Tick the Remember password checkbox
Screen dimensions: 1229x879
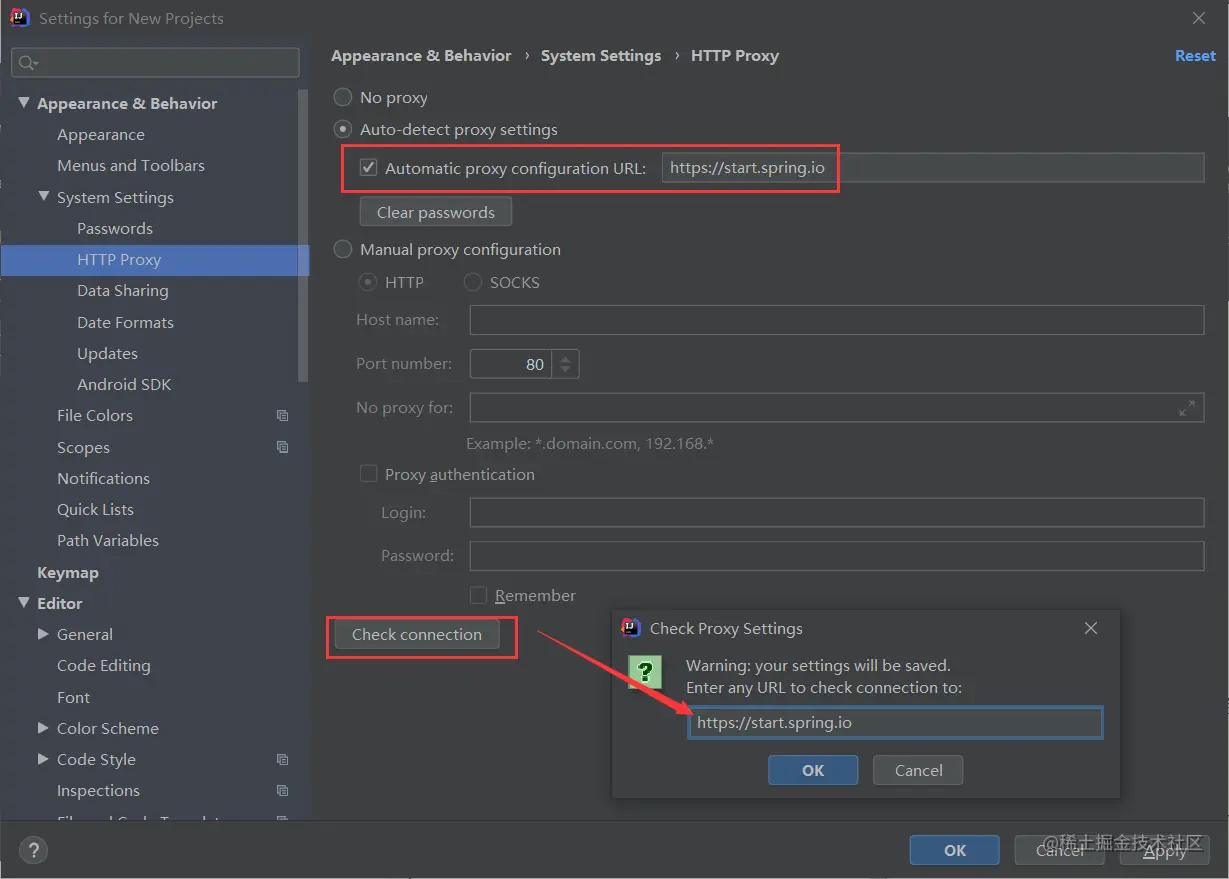[x=478, y=595]
